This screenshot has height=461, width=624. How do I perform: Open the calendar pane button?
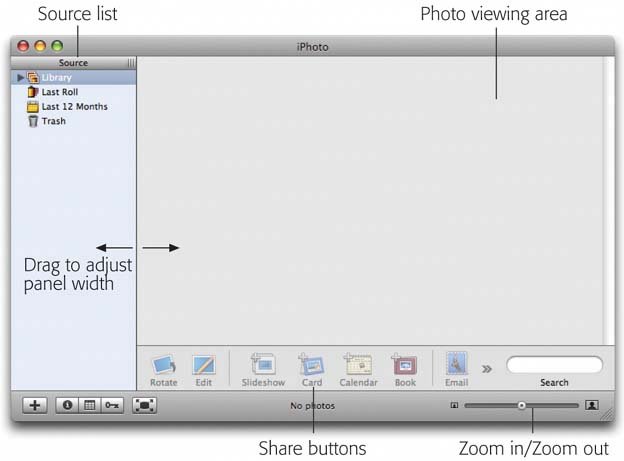point(90,405)
